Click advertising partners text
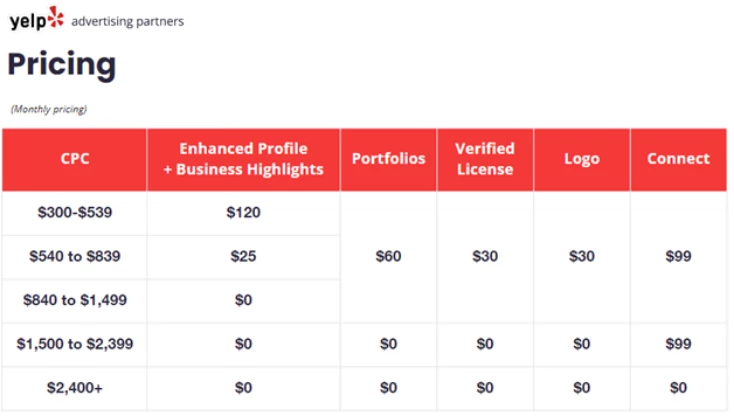 [127, 22]
